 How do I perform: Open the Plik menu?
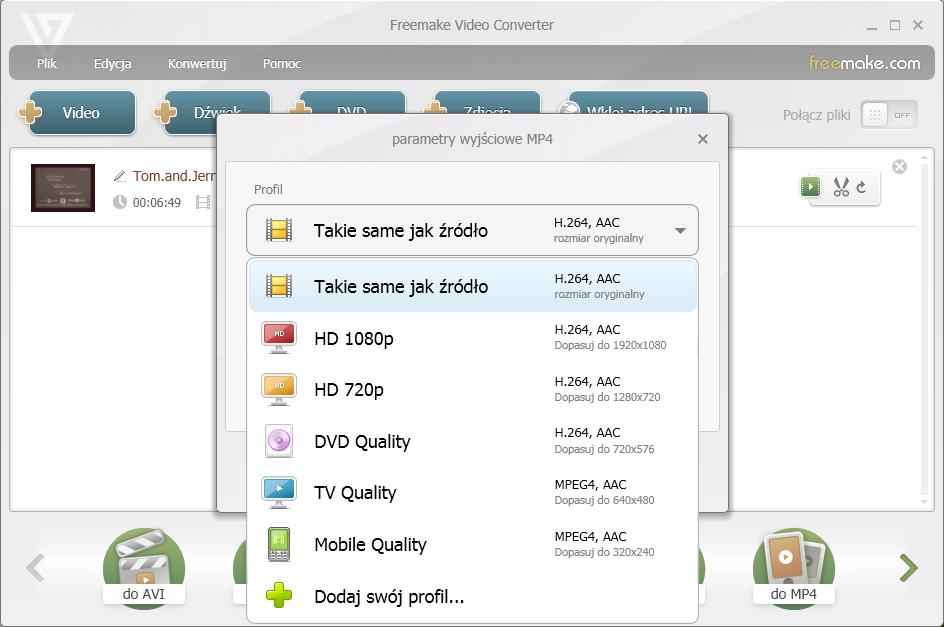(x=46, y=63)
